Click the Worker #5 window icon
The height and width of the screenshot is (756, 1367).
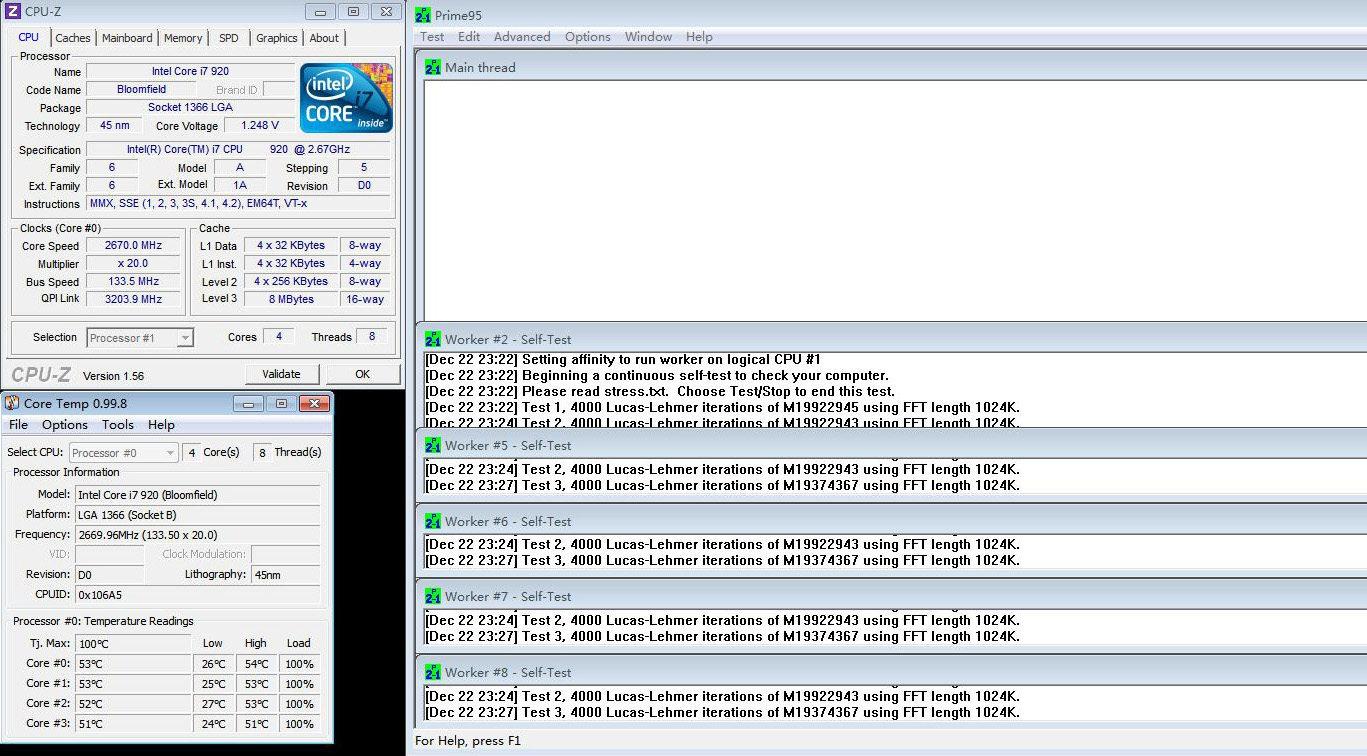(x=433, y=445)
